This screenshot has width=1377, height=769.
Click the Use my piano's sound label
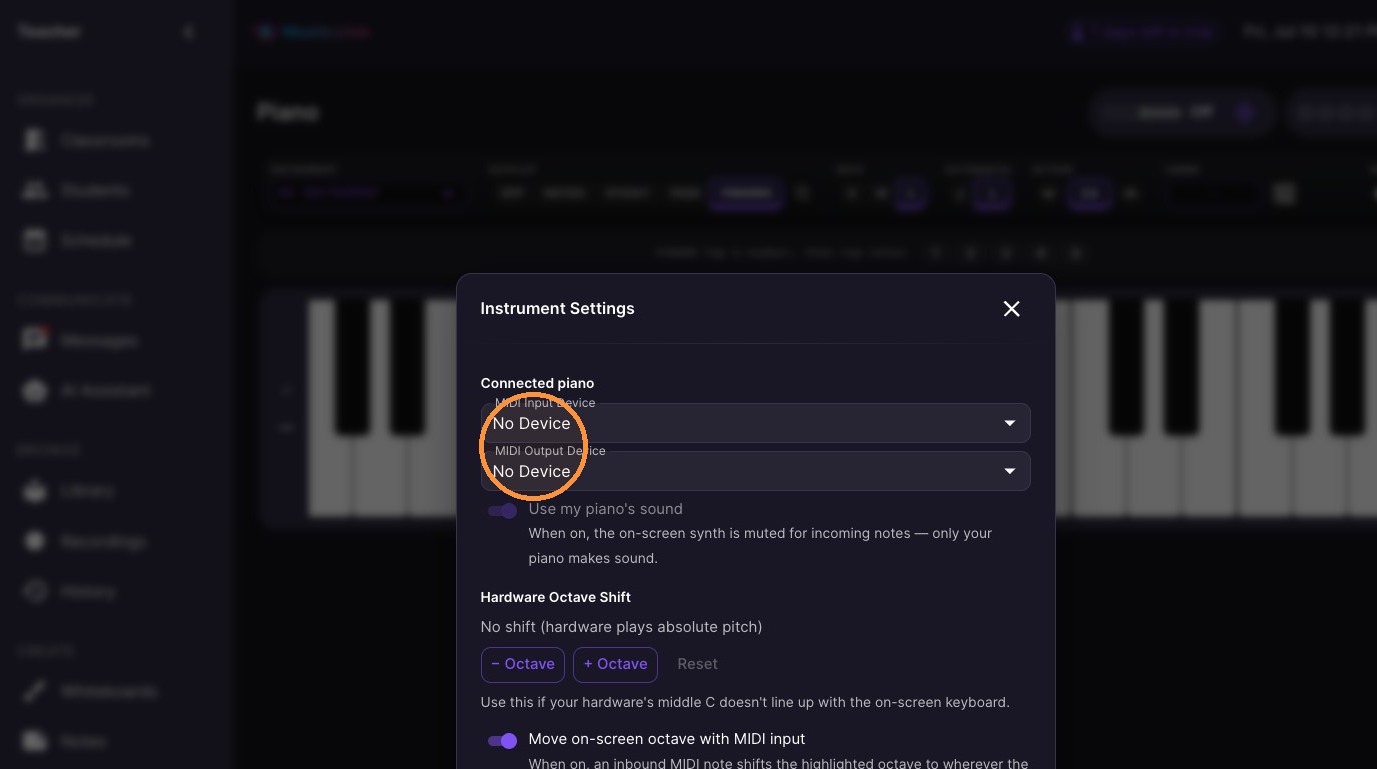[605, 509]
